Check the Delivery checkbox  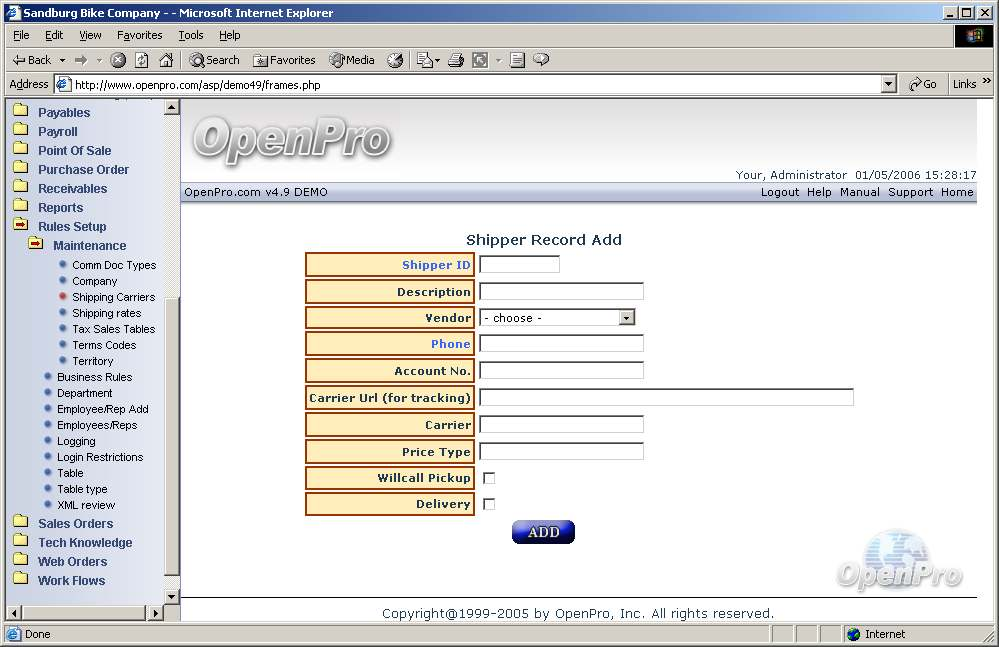tap(489, 504)
